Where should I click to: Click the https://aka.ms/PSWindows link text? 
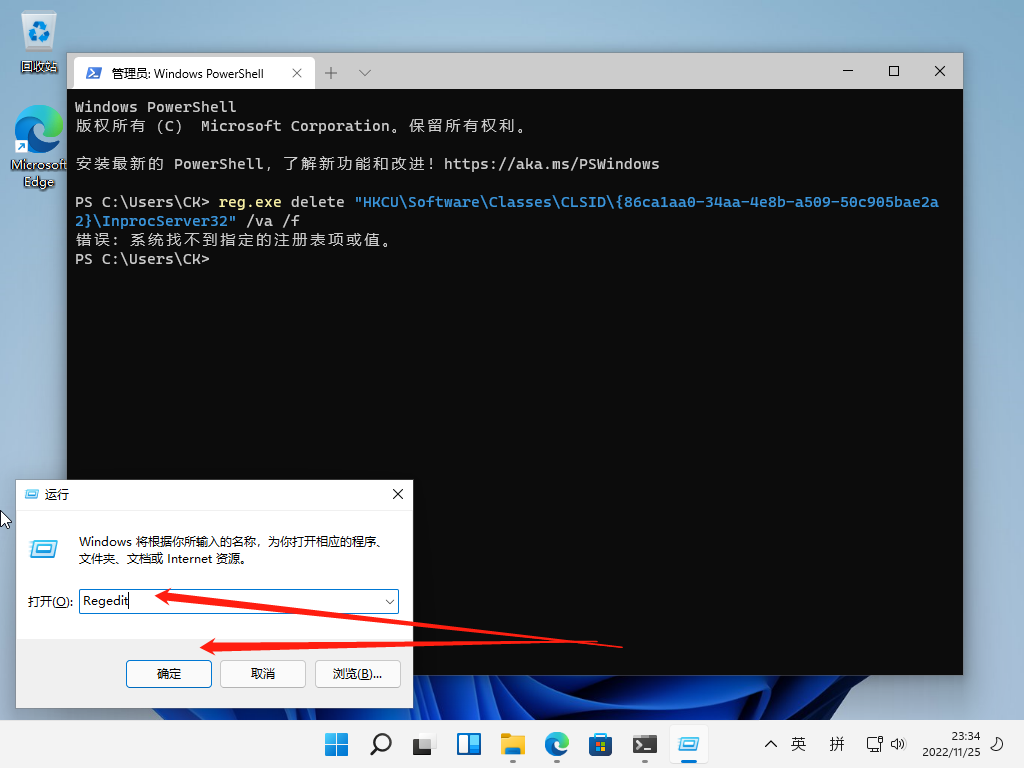tap(551, 164)
